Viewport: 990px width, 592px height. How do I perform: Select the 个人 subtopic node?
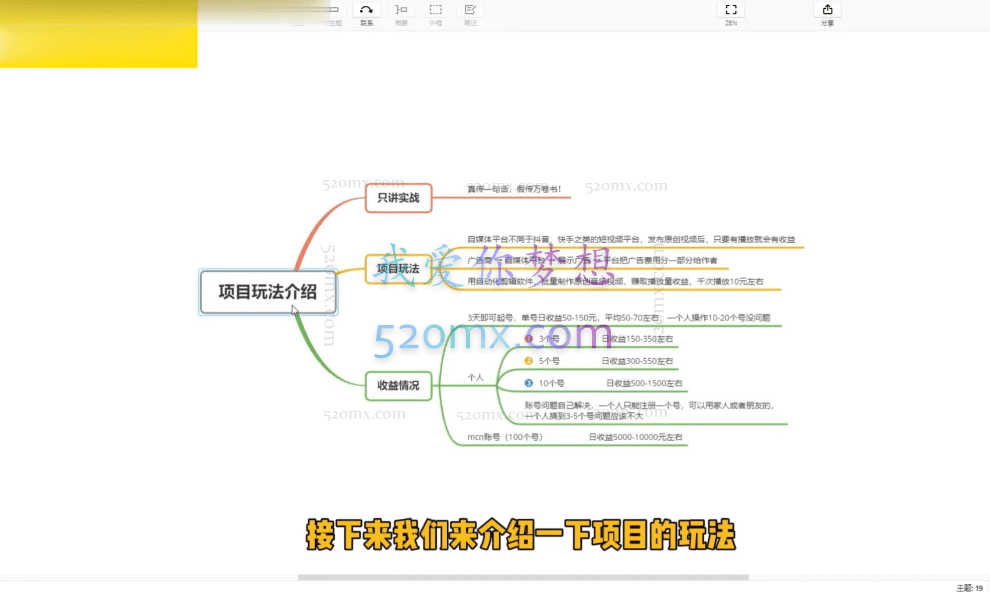pos(474,376)
